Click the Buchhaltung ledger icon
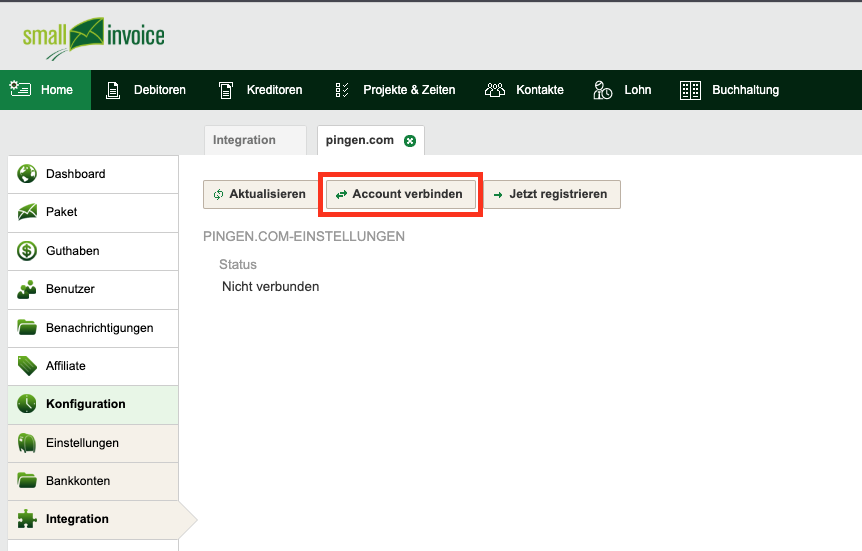The height and width of the screenshot is (551, 862). point(690,90)
